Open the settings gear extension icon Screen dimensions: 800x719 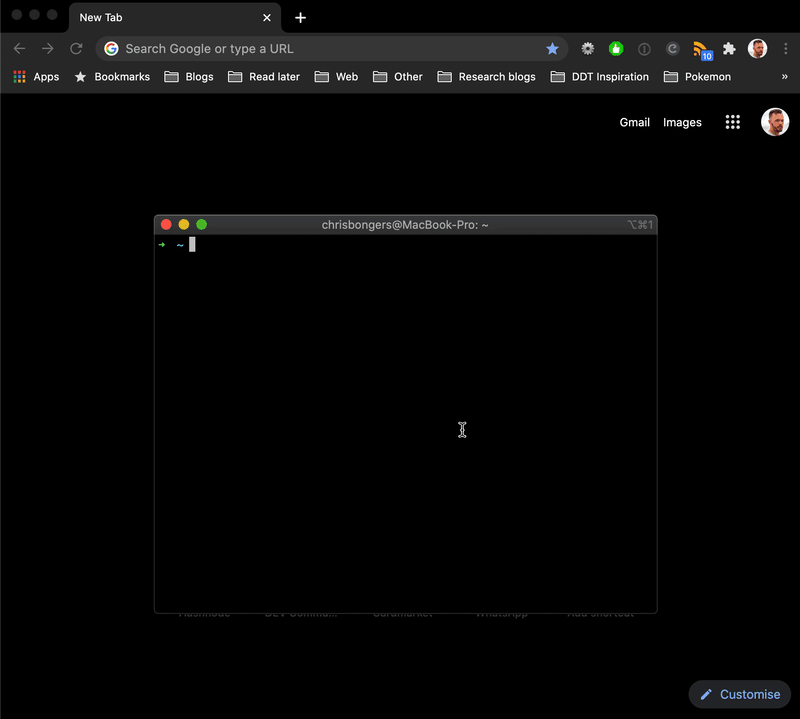coord(587,48)
